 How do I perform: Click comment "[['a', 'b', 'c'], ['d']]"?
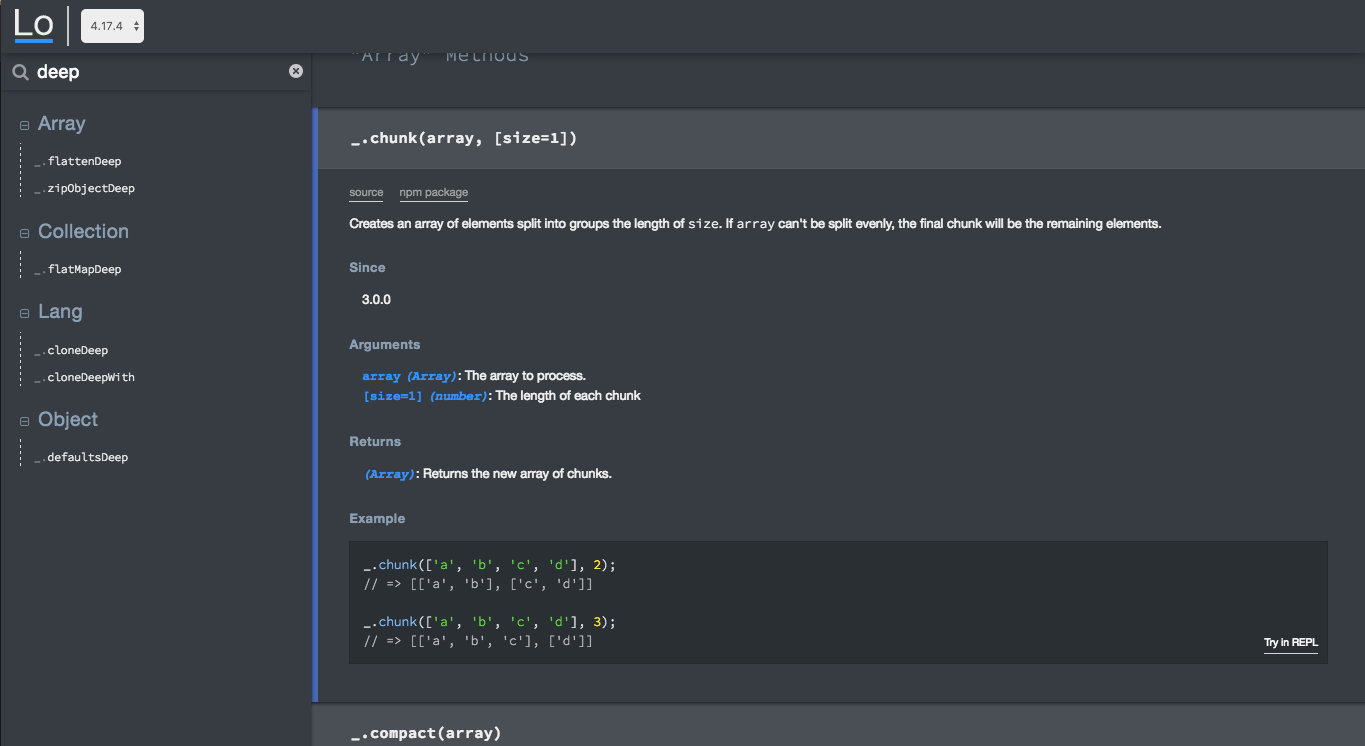coord(502,640)
